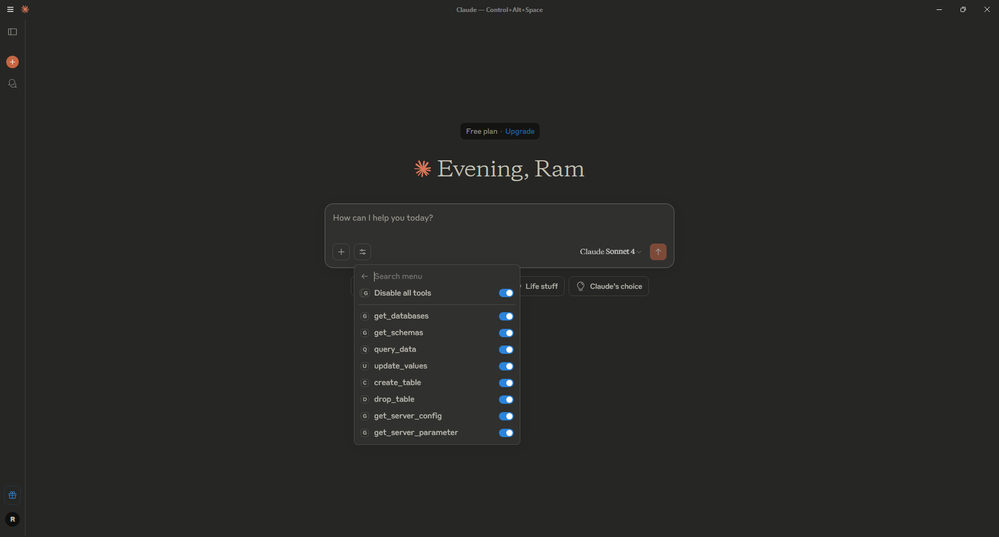Click the D icon beside drop_table
The height and width of the screenshot is (537, 999).
(x=365, y=399)
